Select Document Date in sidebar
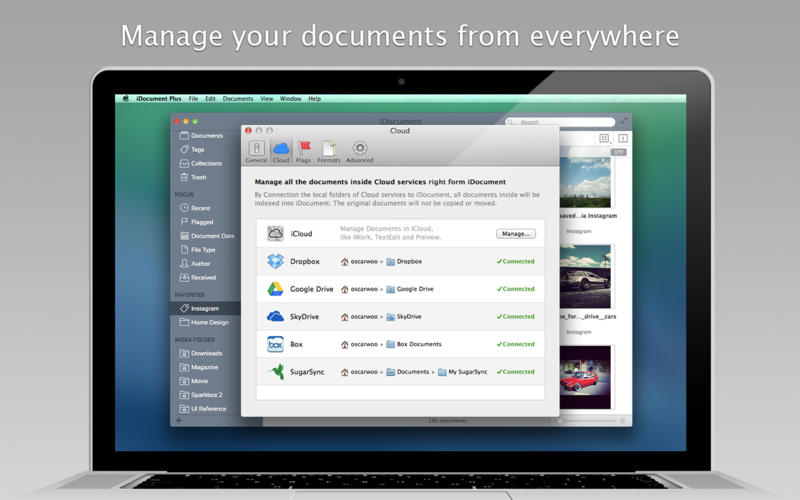The height and width of the screenshot is (500, 800). click(x=207, y=236)
